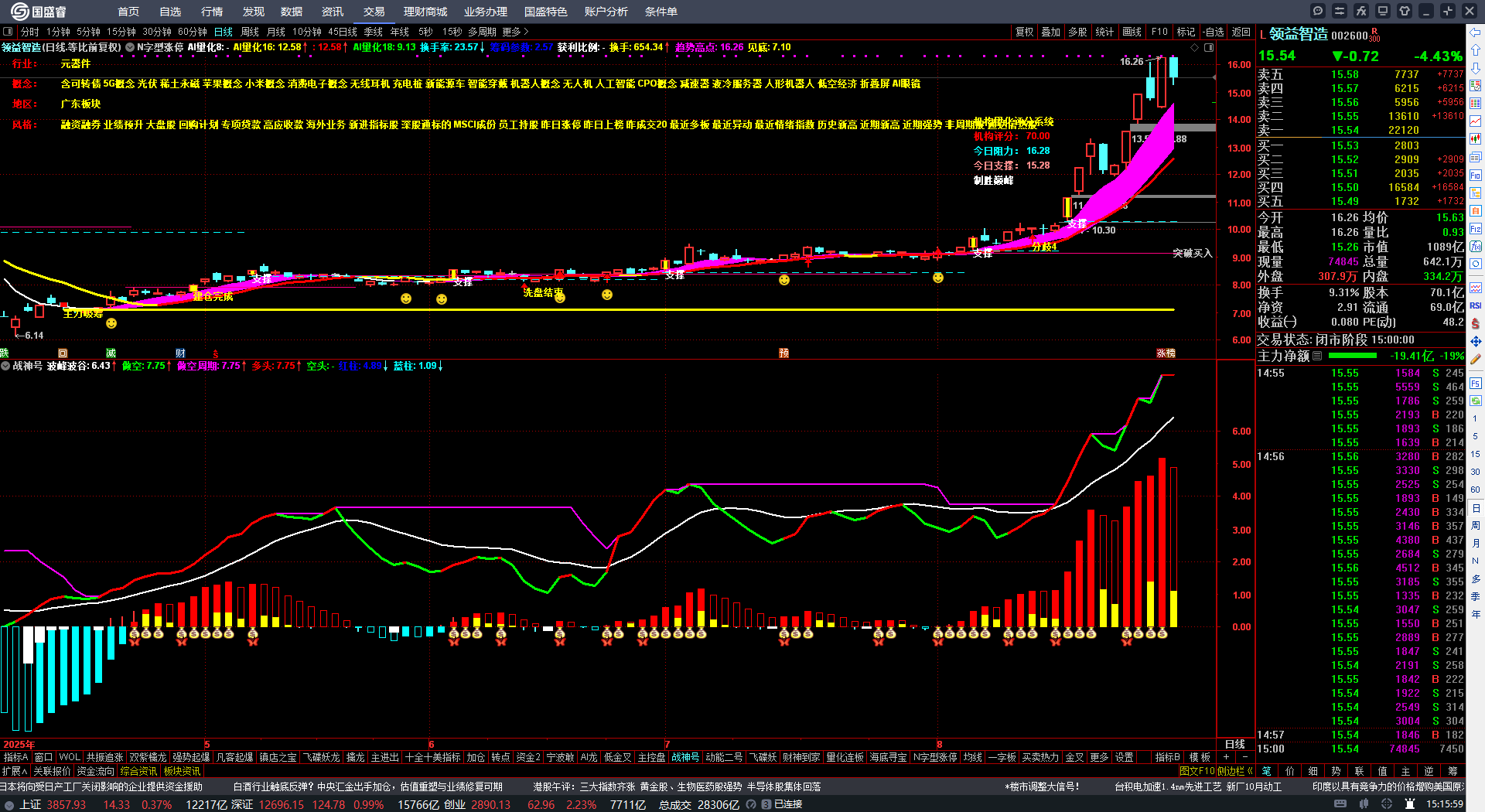This screenshot has width=1485, height=812.
Task: Click the screen display icon in title bar
Action: tap(1383, 11)
